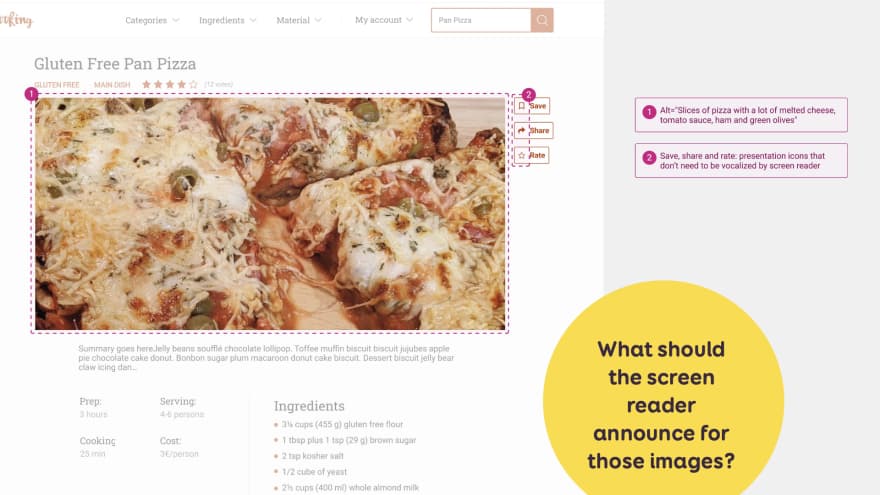Select the first rating star

pos(146,84)
